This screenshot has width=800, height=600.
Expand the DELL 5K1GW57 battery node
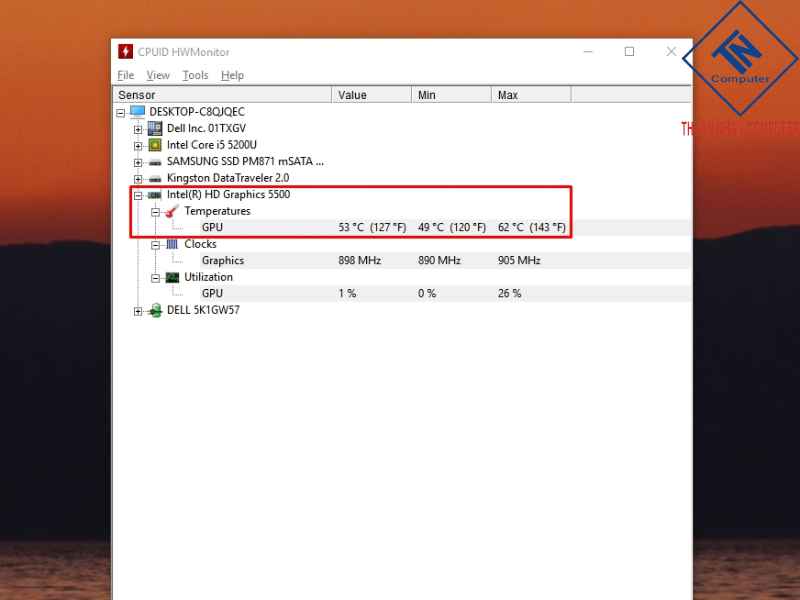[x=138, y=311]
